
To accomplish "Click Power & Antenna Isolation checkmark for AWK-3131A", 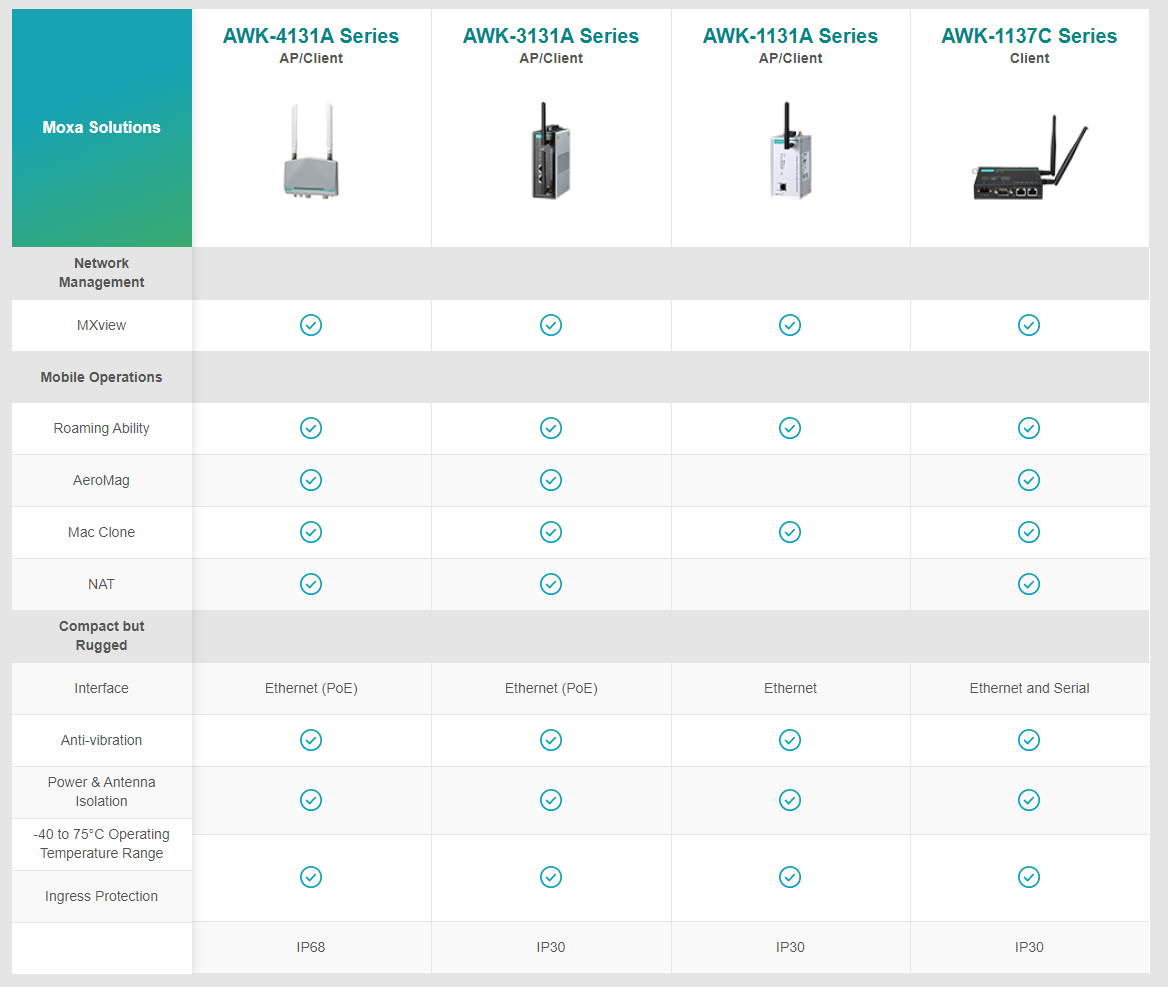I will (x=550, y=801).
